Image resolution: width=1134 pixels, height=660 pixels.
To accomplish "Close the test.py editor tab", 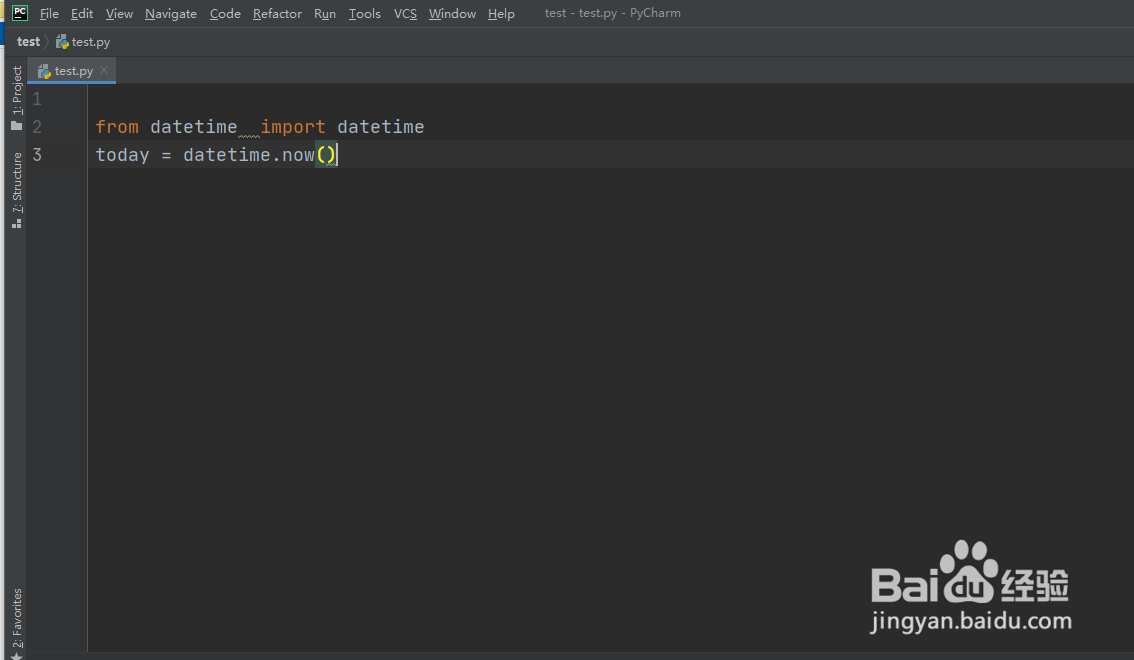I will coord(104,70).
